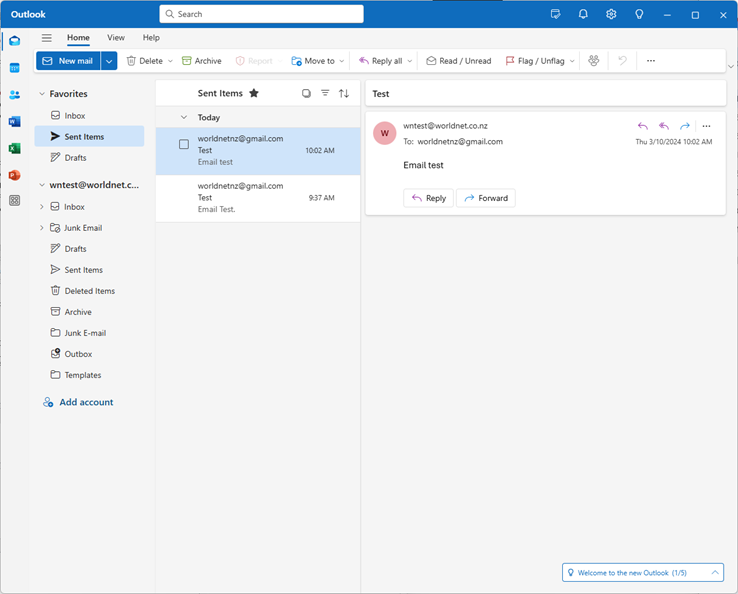This screenshot has width=738, height=594.
Task: Open the Calendar icon in left sidebar
Action: click(x=14, y=68)
